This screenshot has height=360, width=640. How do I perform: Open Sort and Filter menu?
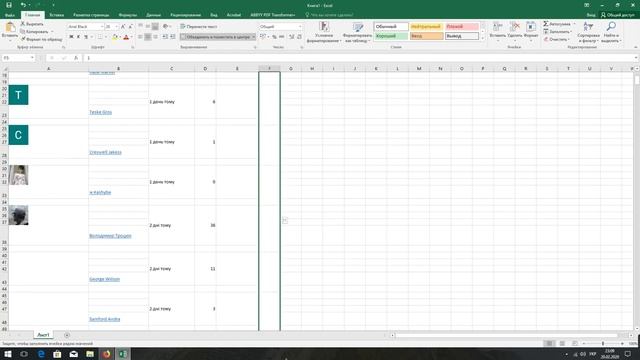click(x=588, y=32)
